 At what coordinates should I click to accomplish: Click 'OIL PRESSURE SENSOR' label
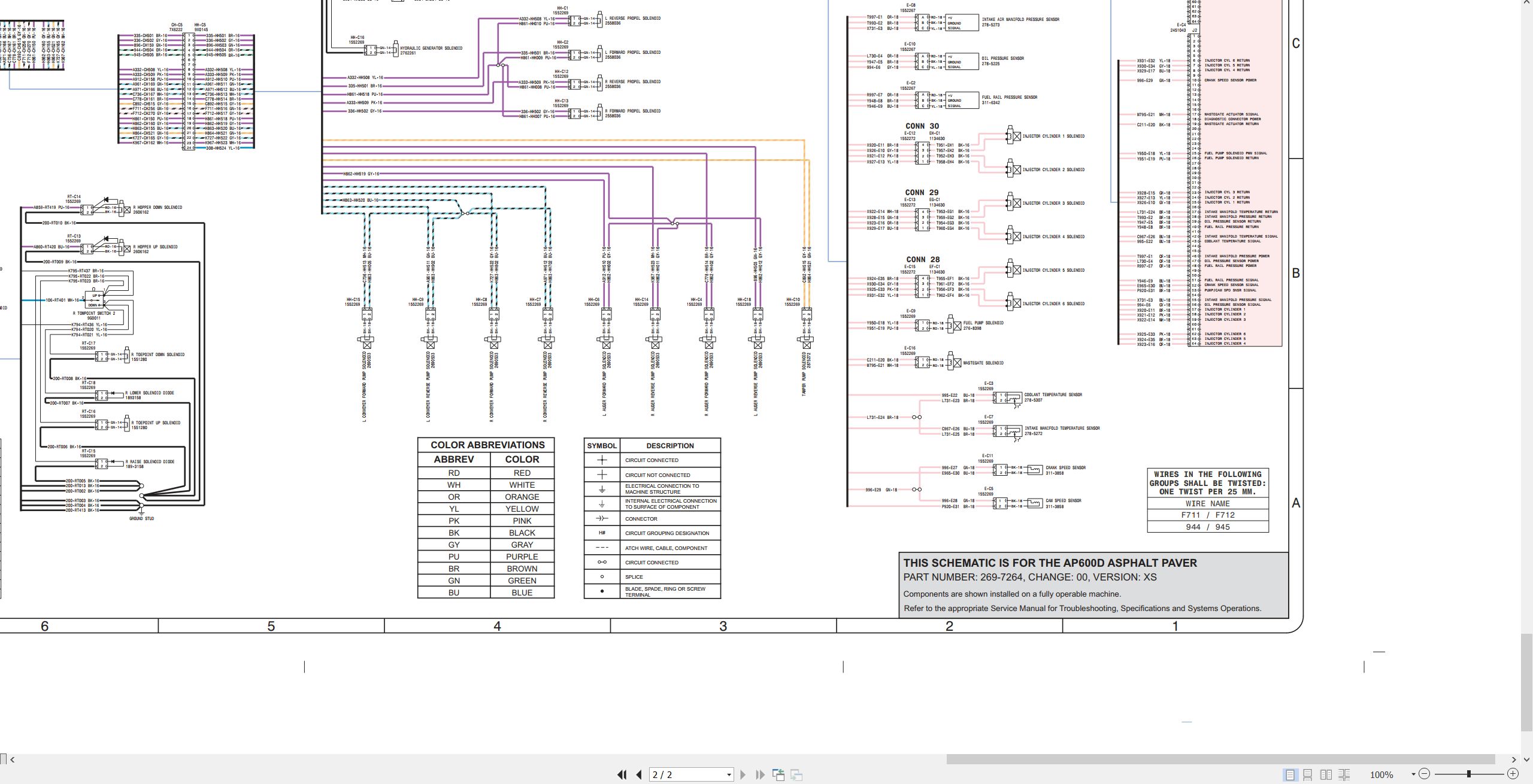coord(1003,59)
